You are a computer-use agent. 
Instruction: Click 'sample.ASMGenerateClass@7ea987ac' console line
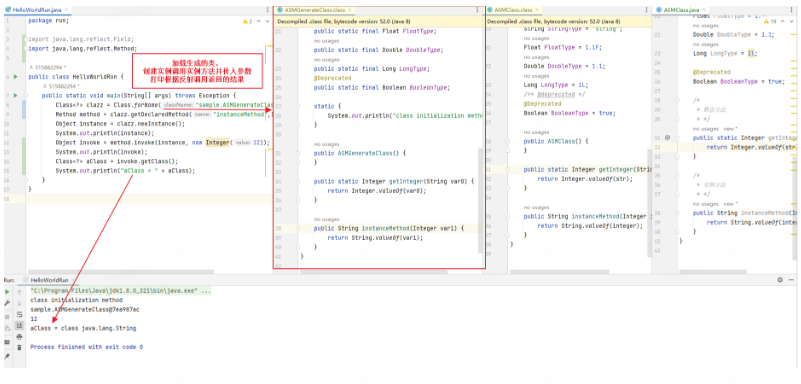coord(85,309)
